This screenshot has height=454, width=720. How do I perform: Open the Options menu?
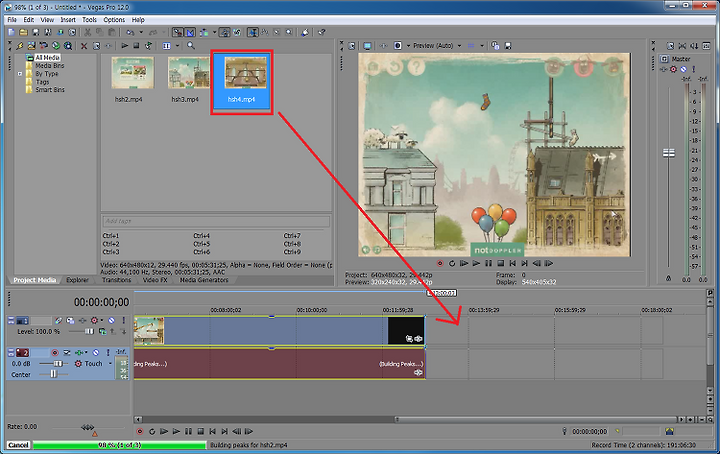[114, 20]
